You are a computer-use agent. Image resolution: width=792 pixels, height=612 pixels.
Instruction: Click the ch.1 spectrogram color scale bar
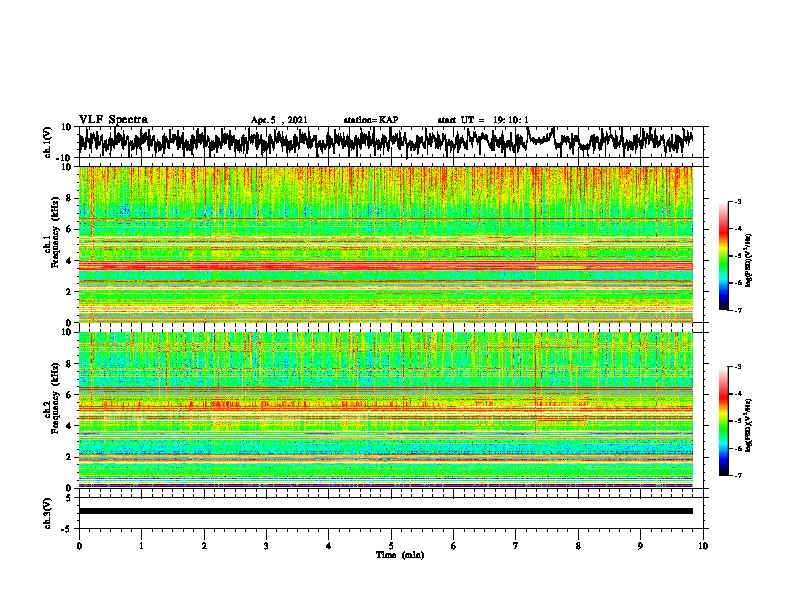pyautogui.click(x=723, y=256)
